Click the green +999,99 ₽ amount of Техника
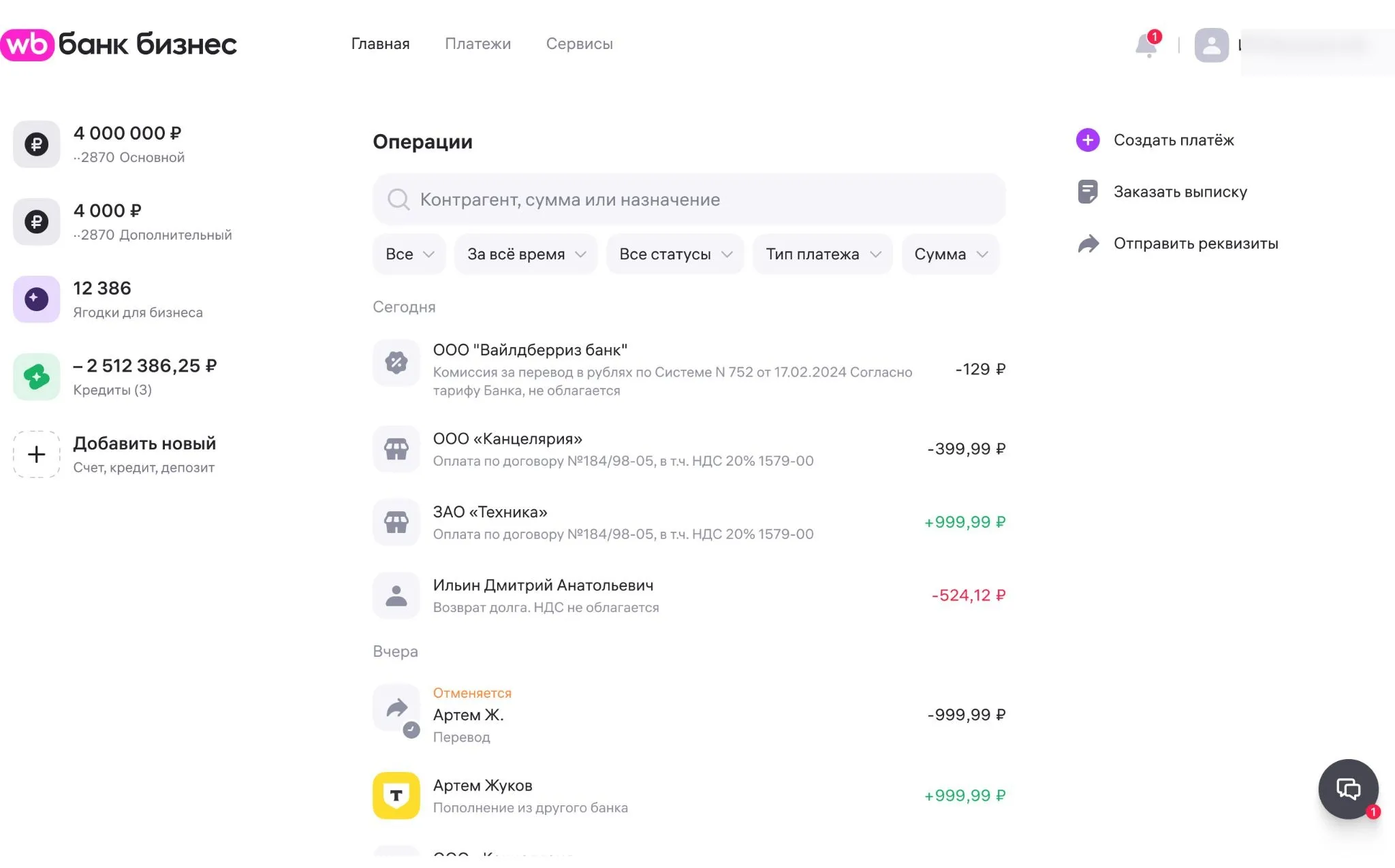This screenshot has width=1395, height=868. point(965,522)
